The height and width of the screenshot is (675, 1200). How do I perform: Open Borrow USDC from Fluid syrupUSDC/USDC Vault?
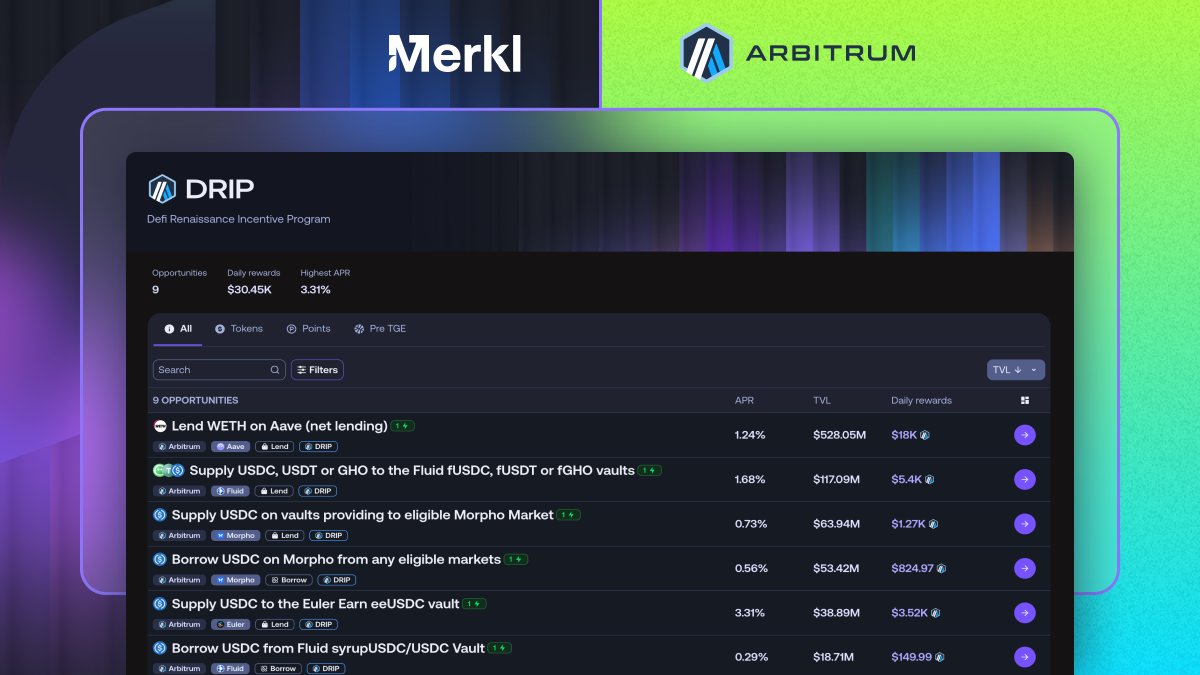click(x=328, y=648)
